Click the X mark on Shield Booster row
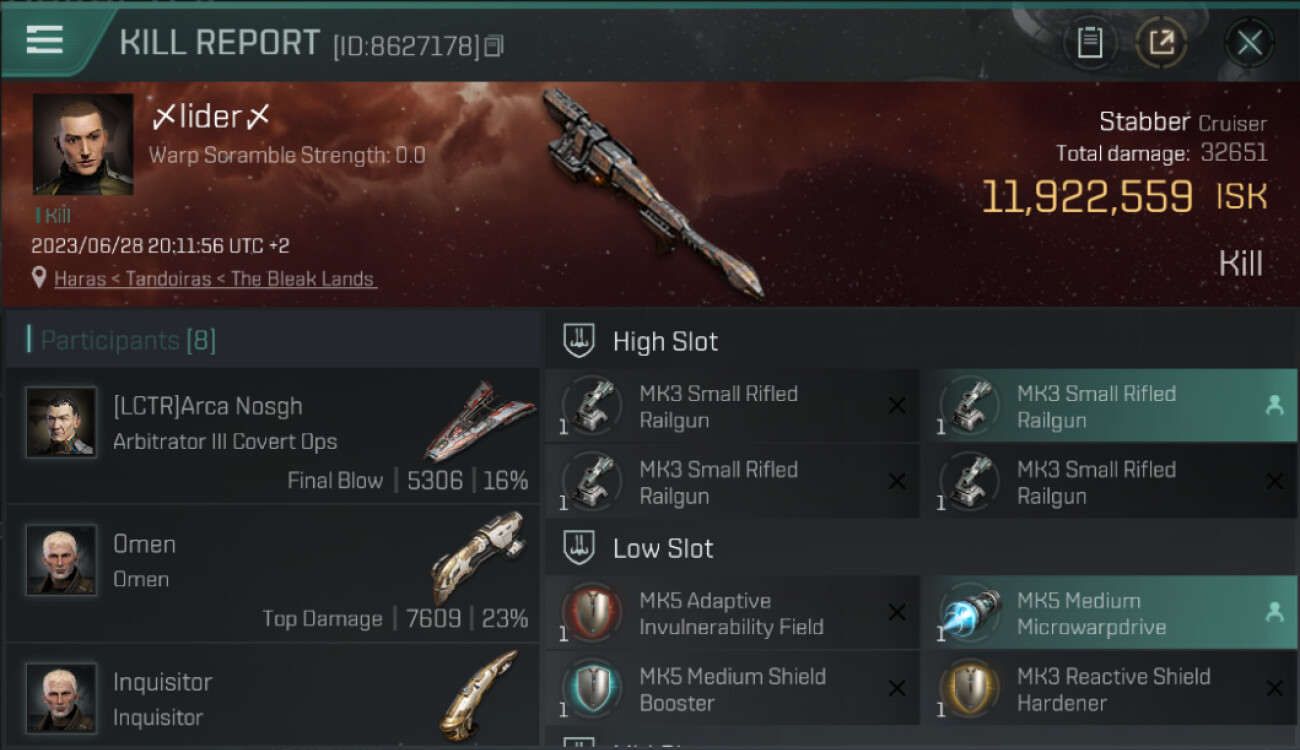Viewport: 1300px width, 750px height. click(897, 688)
